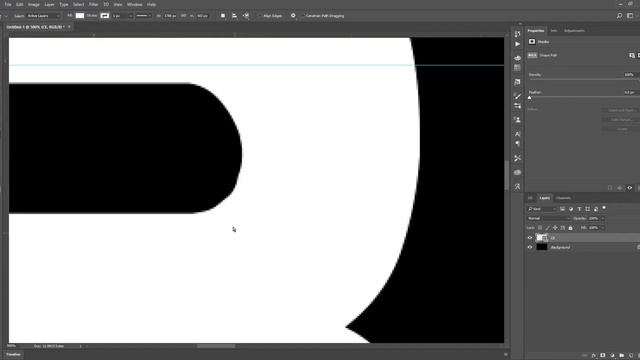Open the Select menu
Viewport: 640px width, 360px height.
(78, 4)
